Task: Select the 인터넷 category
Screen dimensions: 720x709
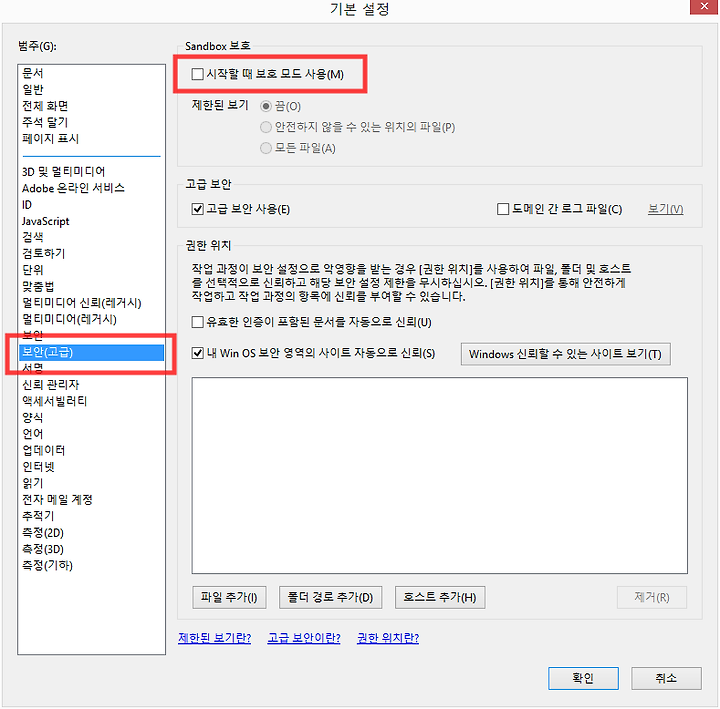Action: point(91,467)
